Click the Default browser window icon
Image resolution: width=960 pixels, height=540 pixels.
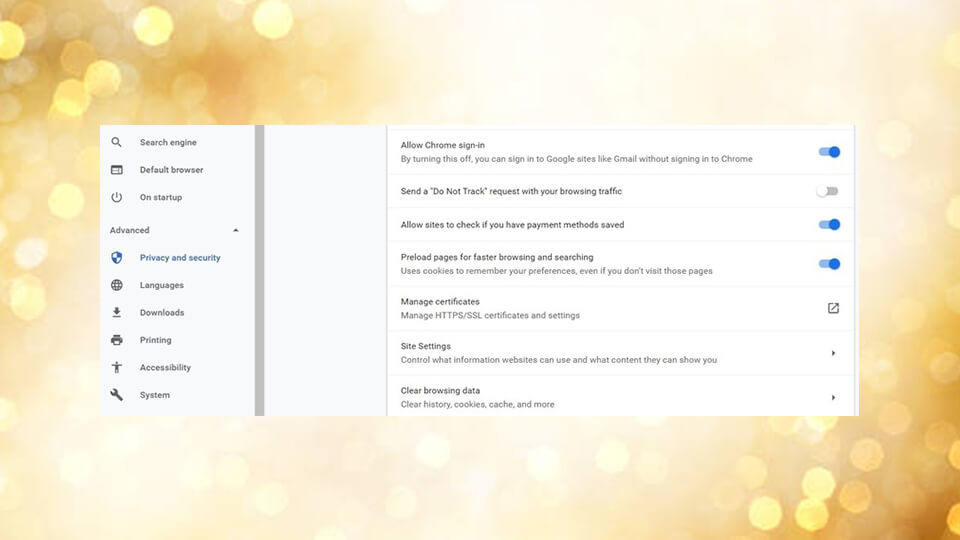pyautogui.click(x=116, y=170)
